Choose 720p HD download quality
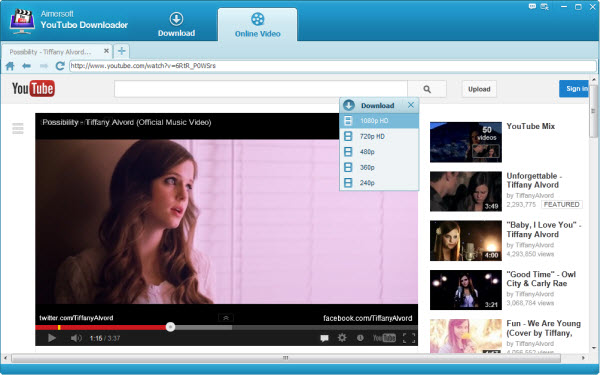 tap(379, 136)
